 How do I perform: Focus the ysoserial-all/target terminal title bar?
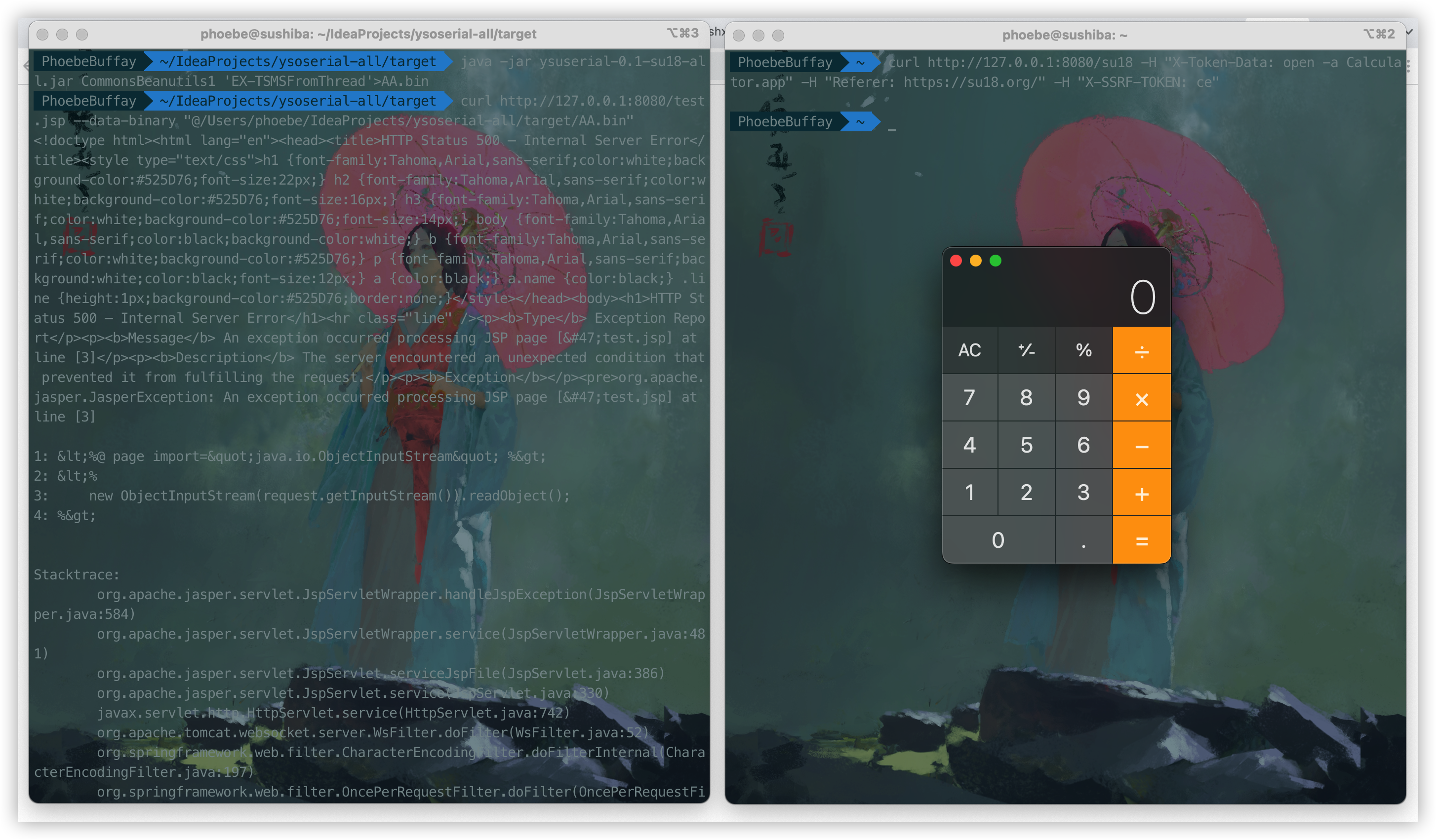pos(368,34)
